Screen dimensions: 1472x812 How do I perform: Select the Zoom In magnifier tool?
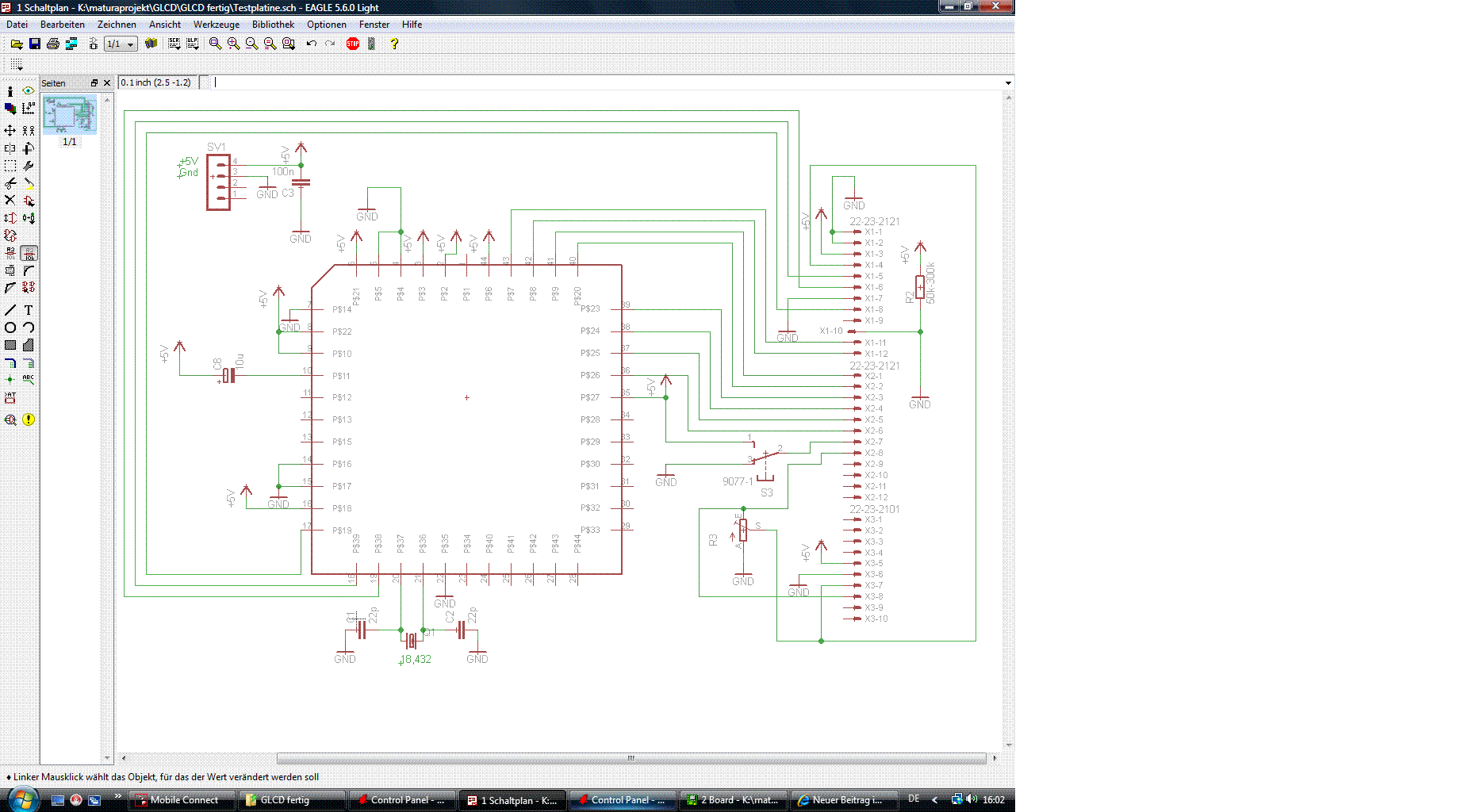[x=233, y=44]
